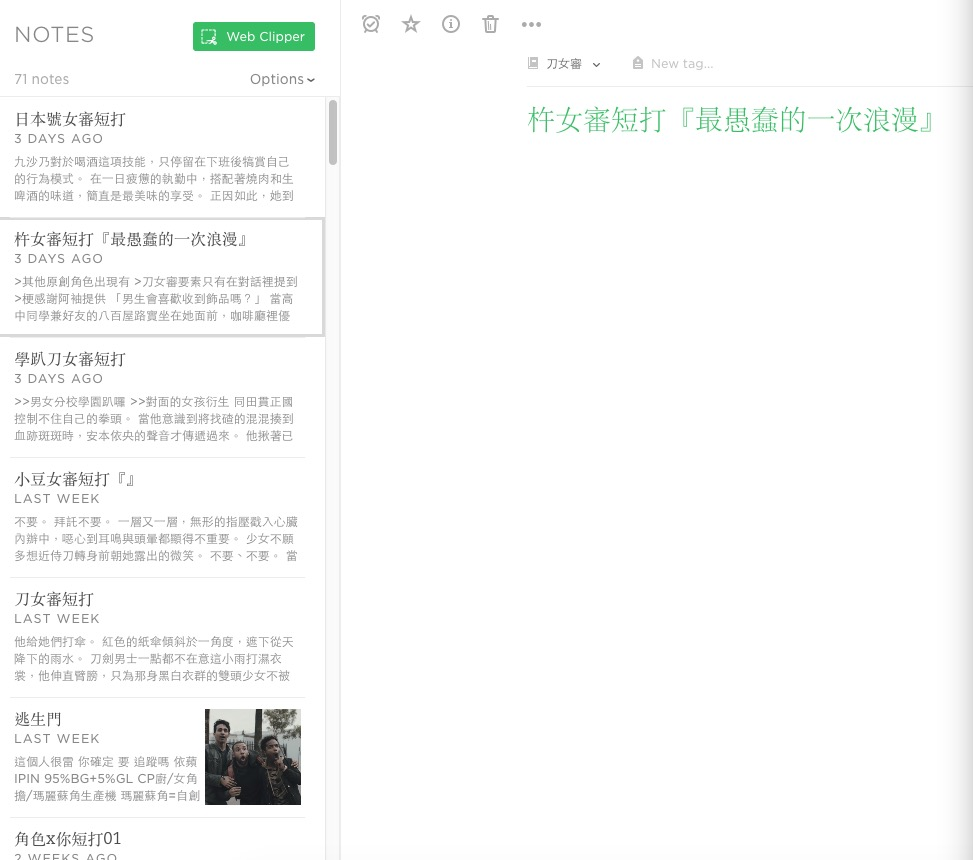
Task: Click the Web Clipper button
Action: (254, 37)
